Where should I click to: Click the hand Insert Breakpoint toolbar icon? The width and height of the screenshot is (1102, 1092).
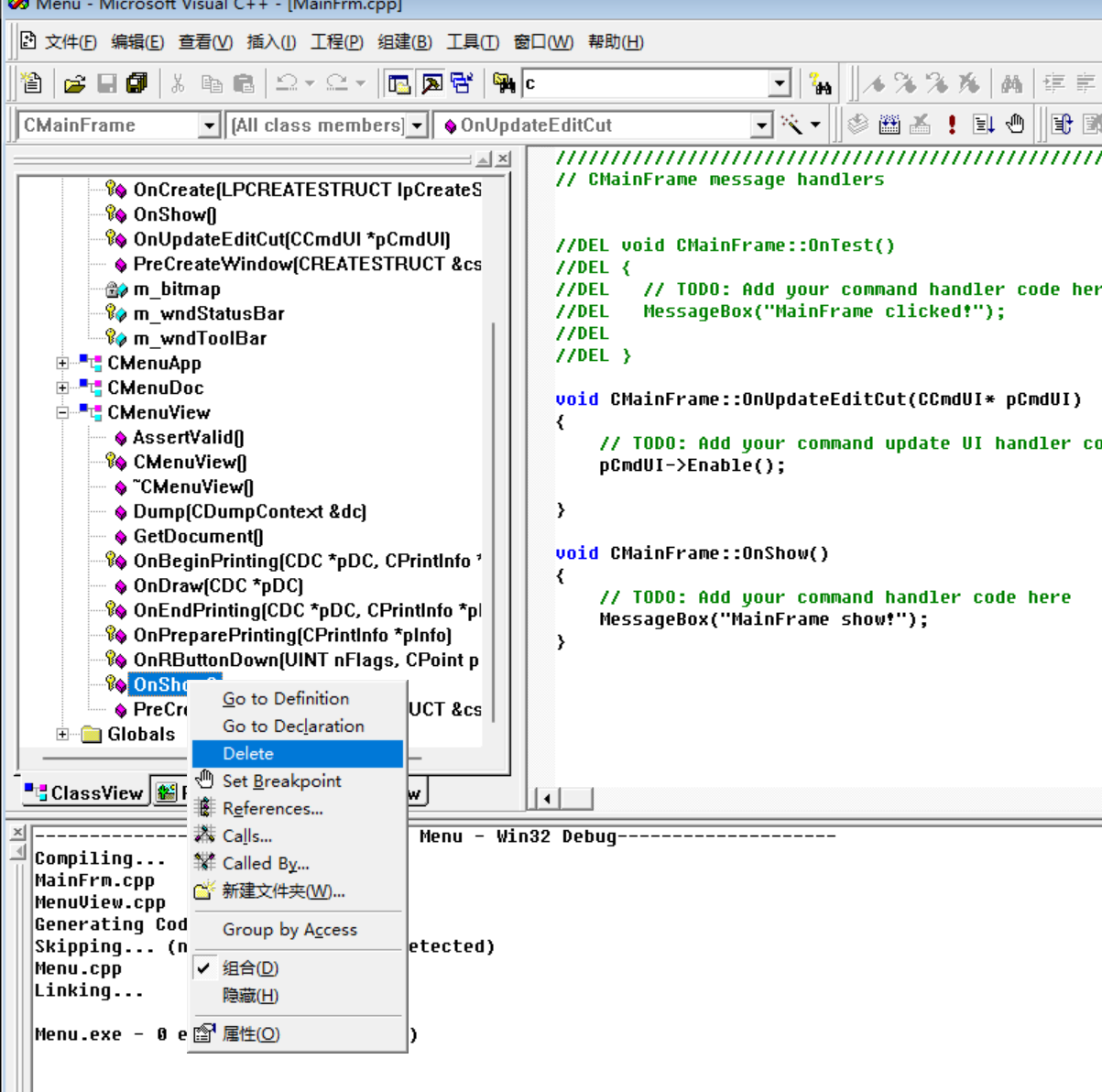[x=1015, y=124]
